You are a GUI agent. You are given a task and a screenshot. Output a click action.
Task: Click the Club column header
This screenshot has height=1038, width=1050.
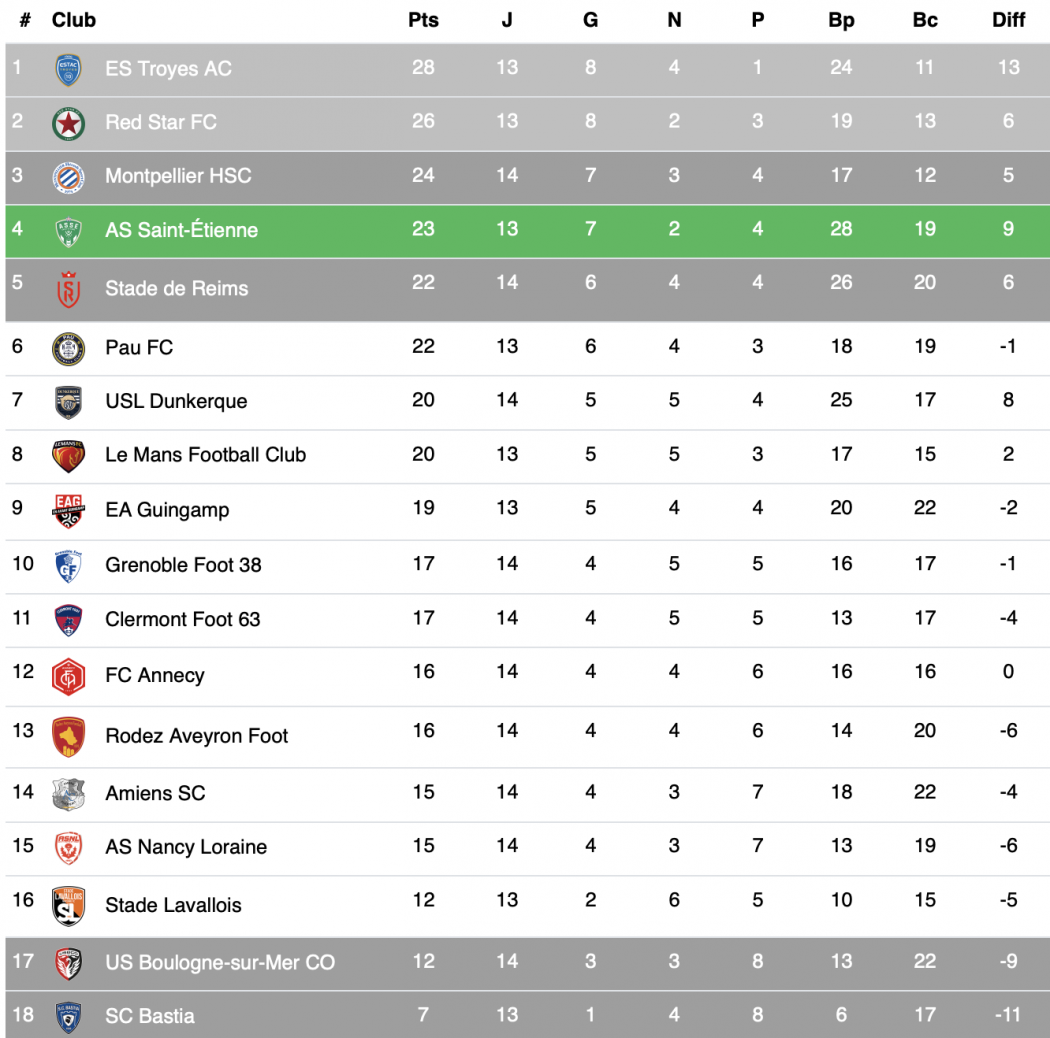74,20
